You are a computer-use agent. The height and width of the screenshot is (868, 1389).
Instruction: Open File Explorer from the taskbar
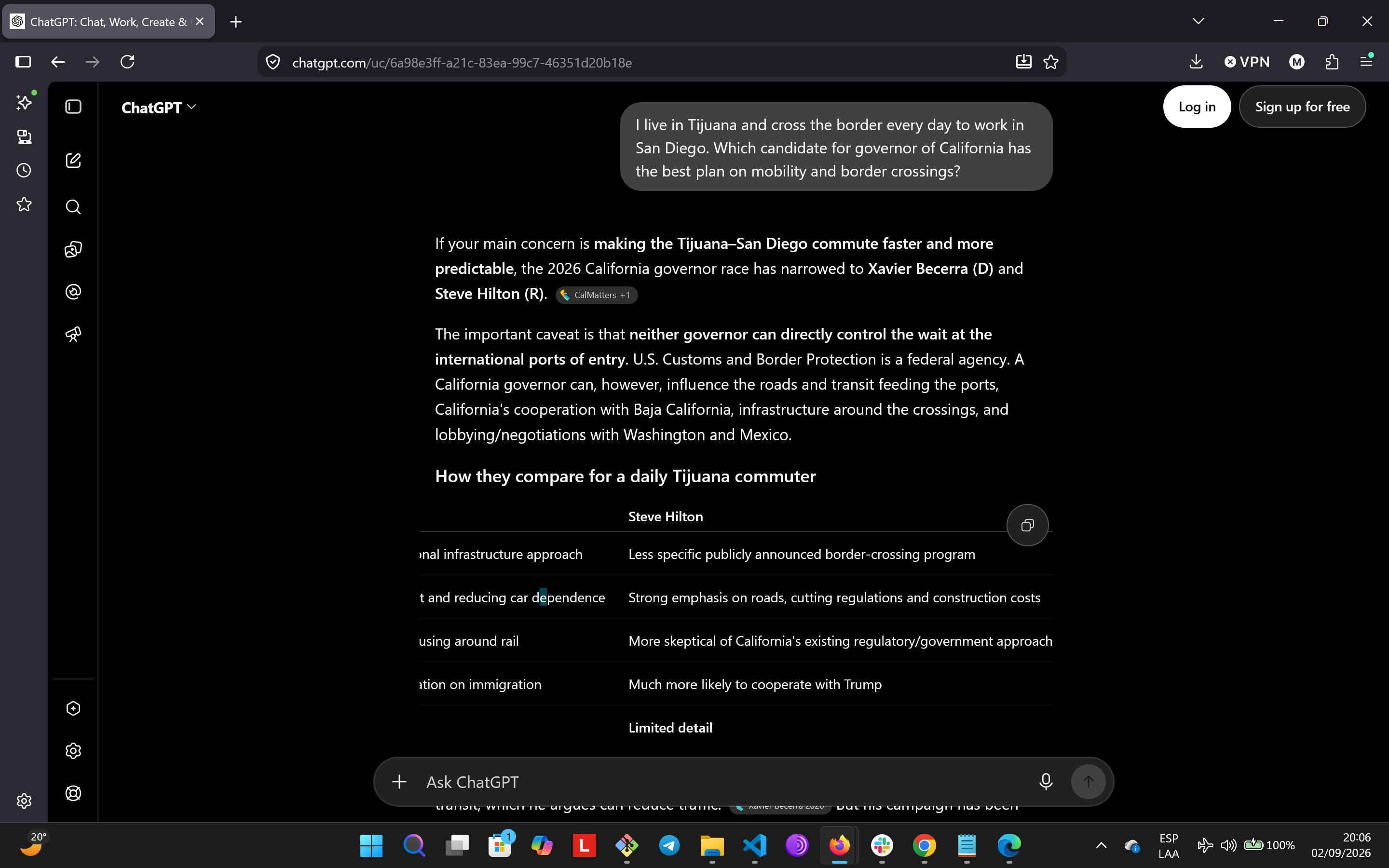coord(712,845)
